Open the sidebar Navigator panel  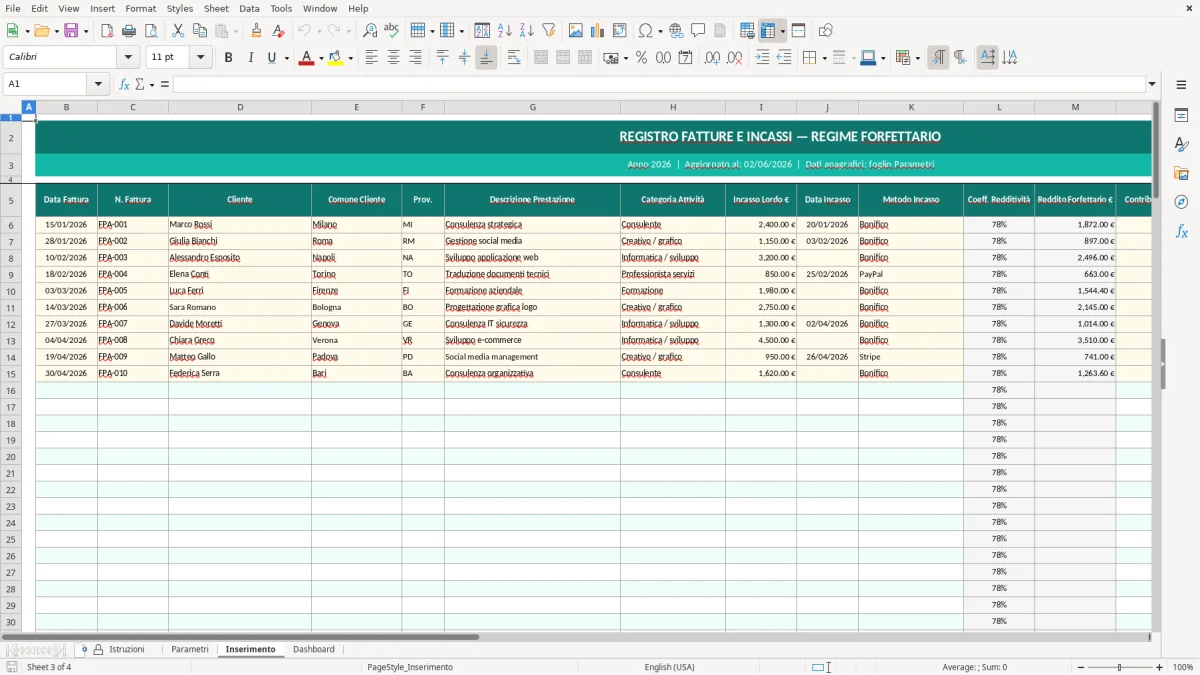click(1181, 202)
